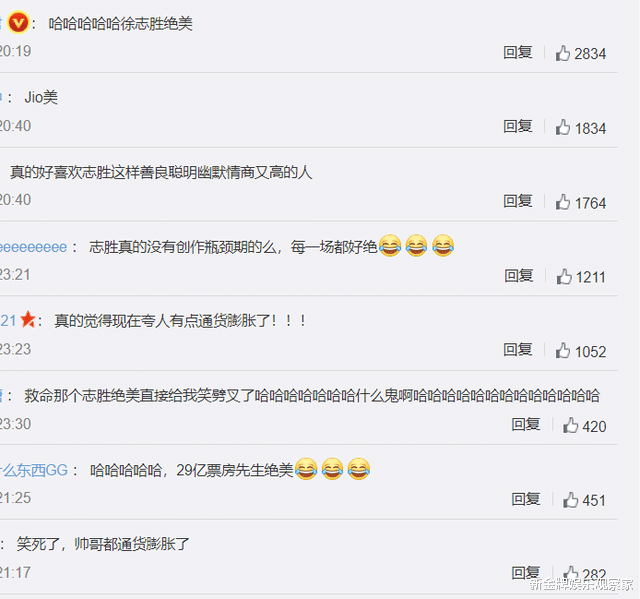The image size is (640, 599).
Task: Click thumbs-up beside 451 count
Action: [570, 500]
